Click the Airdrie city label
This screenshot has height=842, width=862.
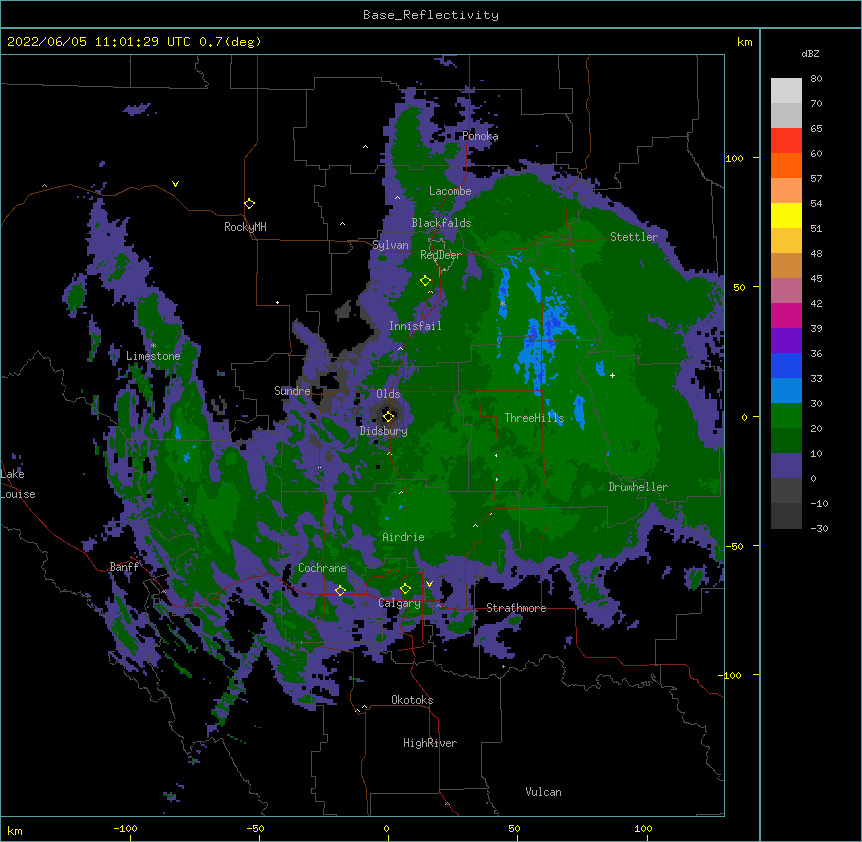tap(403, 537)
